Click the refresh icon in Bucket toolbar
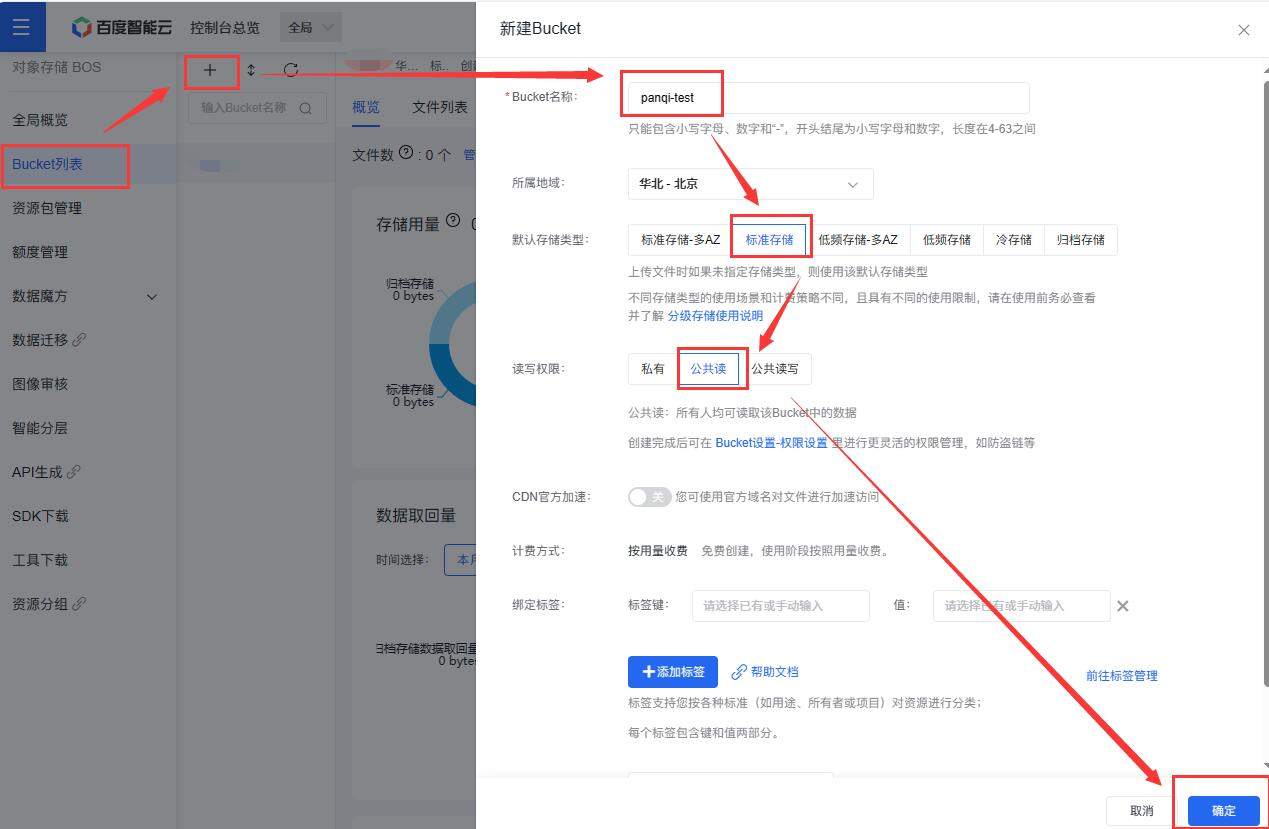The image size is (1269, 829). pyautogui.click(x=290, y=70)
